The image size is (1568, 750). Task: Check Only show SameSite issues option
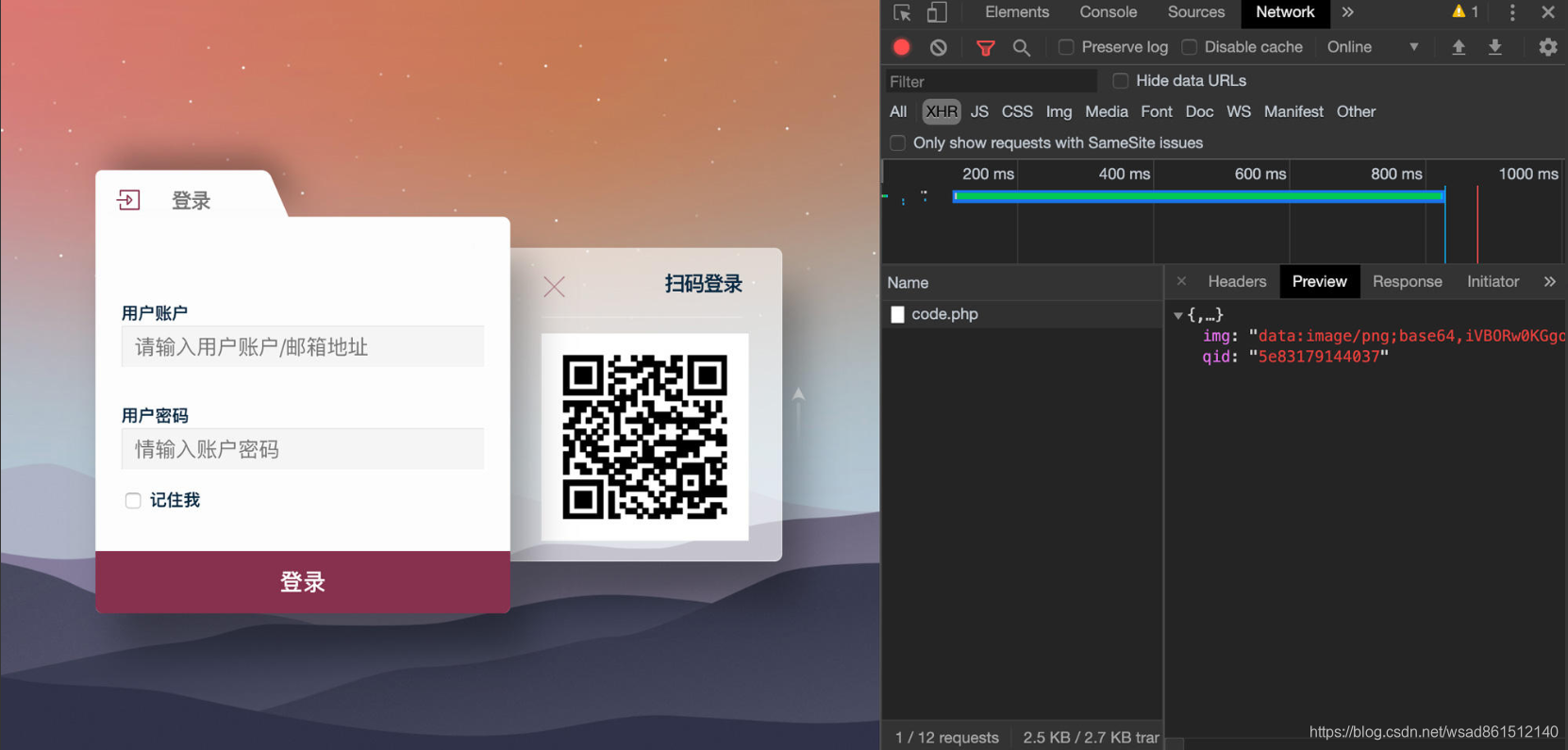coord(898,143)
